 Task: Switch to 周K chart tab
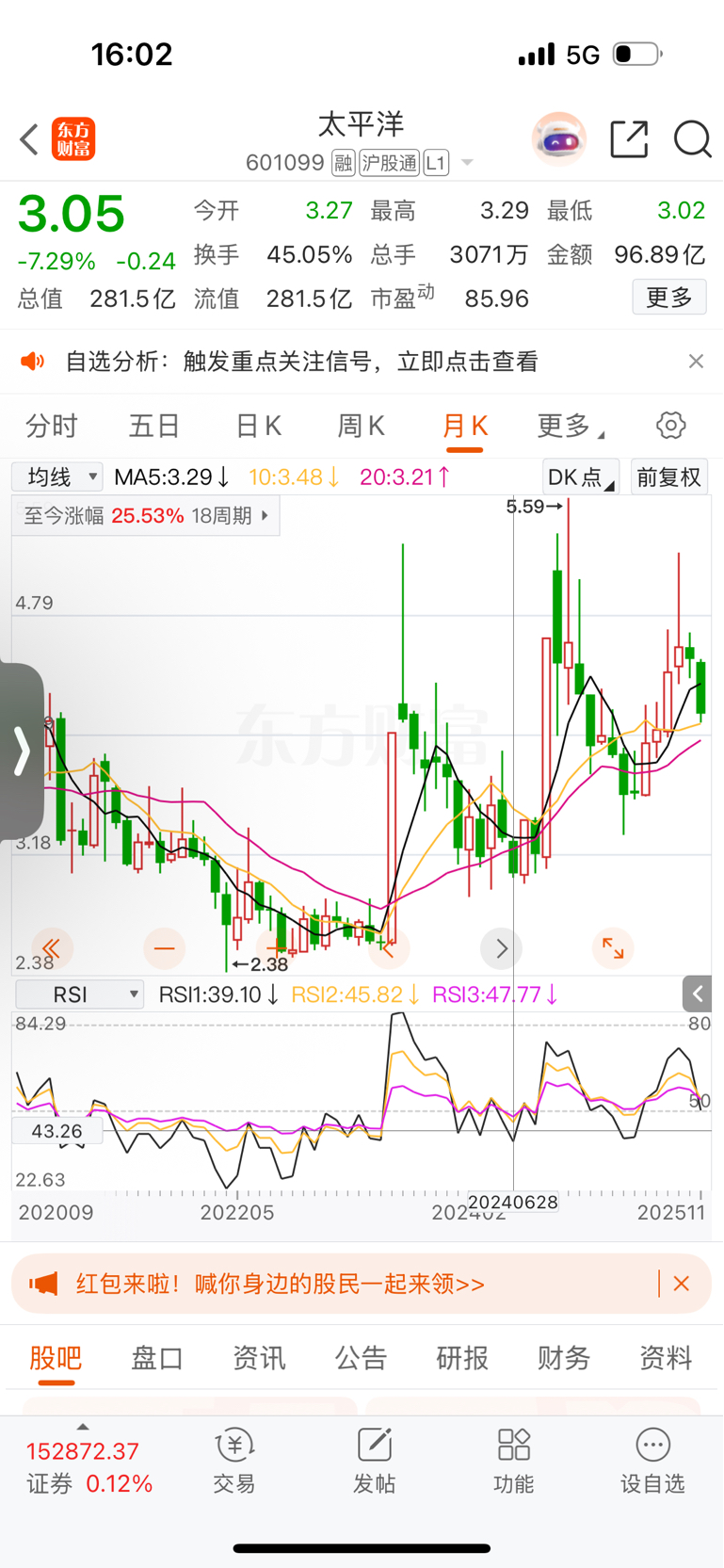[362, 427]
